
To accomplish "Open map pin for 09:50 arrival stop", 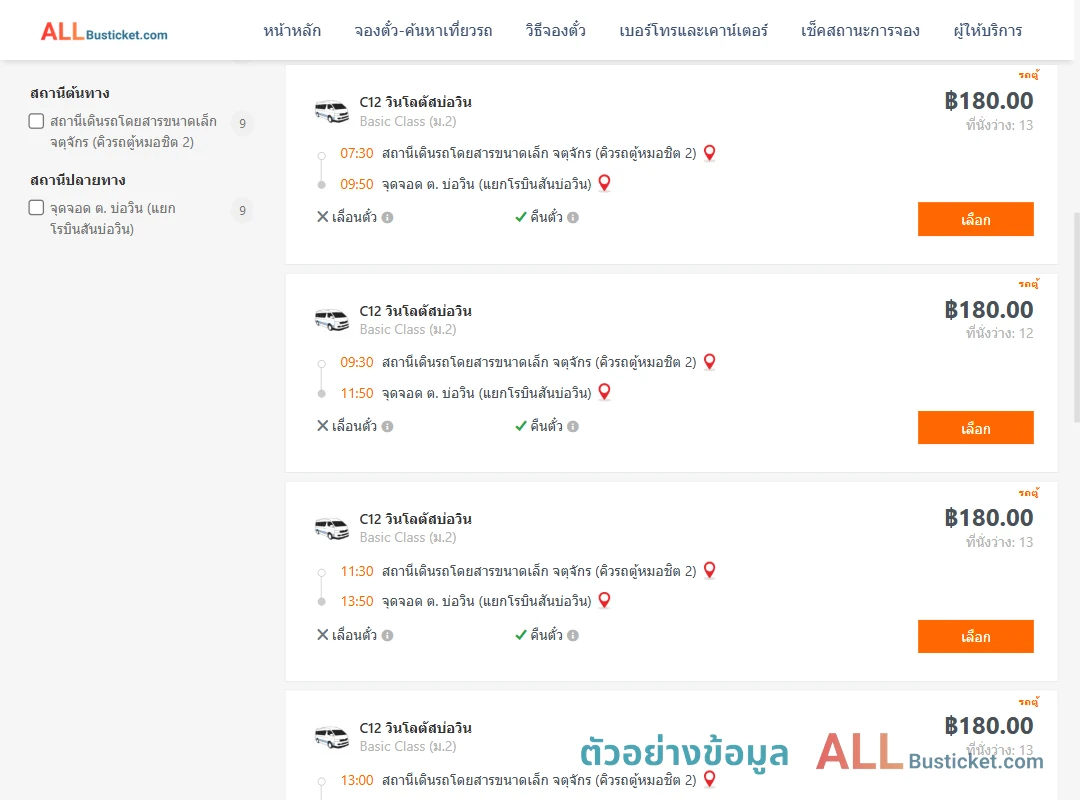I will pyautogui.click(x=604, y=183).
